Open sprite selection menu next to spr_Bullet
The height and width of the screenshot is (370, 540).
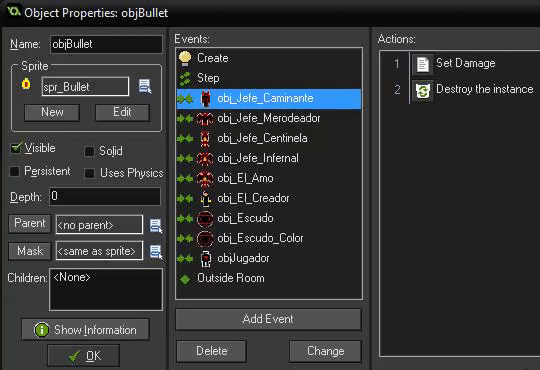point(145,86)
